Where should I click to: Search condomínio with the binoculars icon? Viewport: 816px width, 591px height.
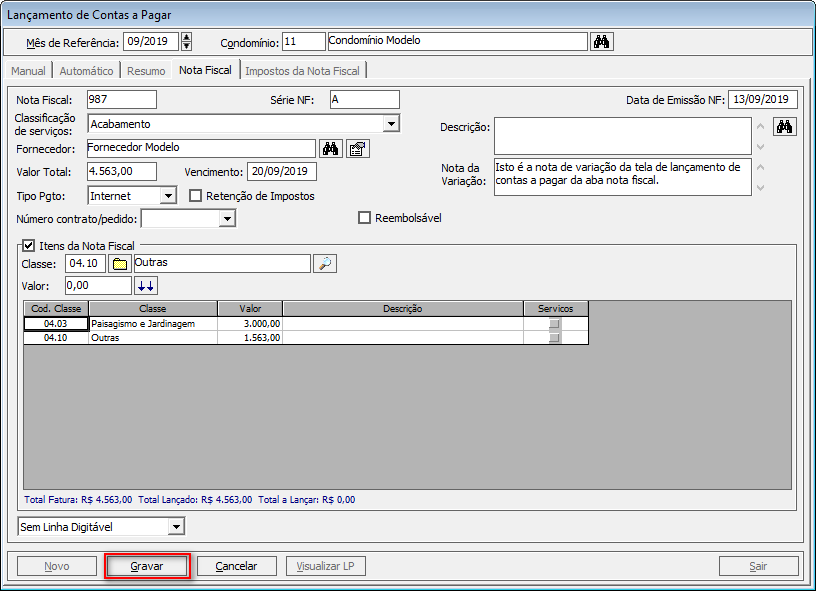point(602,42)
